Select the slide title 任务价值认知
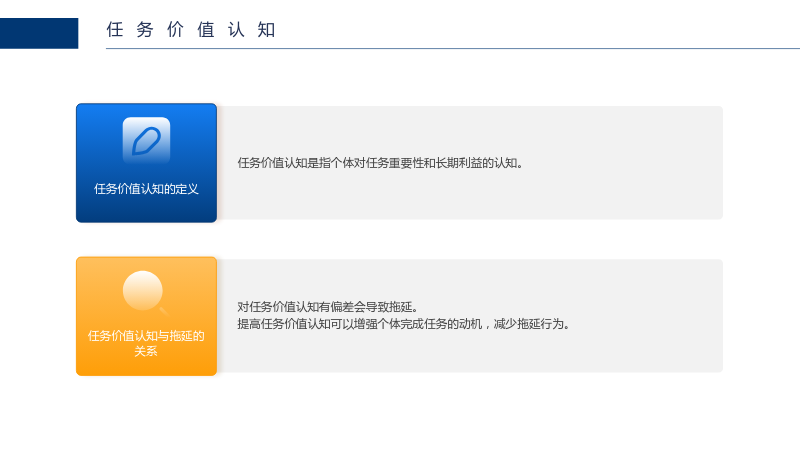 pos(191,30)
